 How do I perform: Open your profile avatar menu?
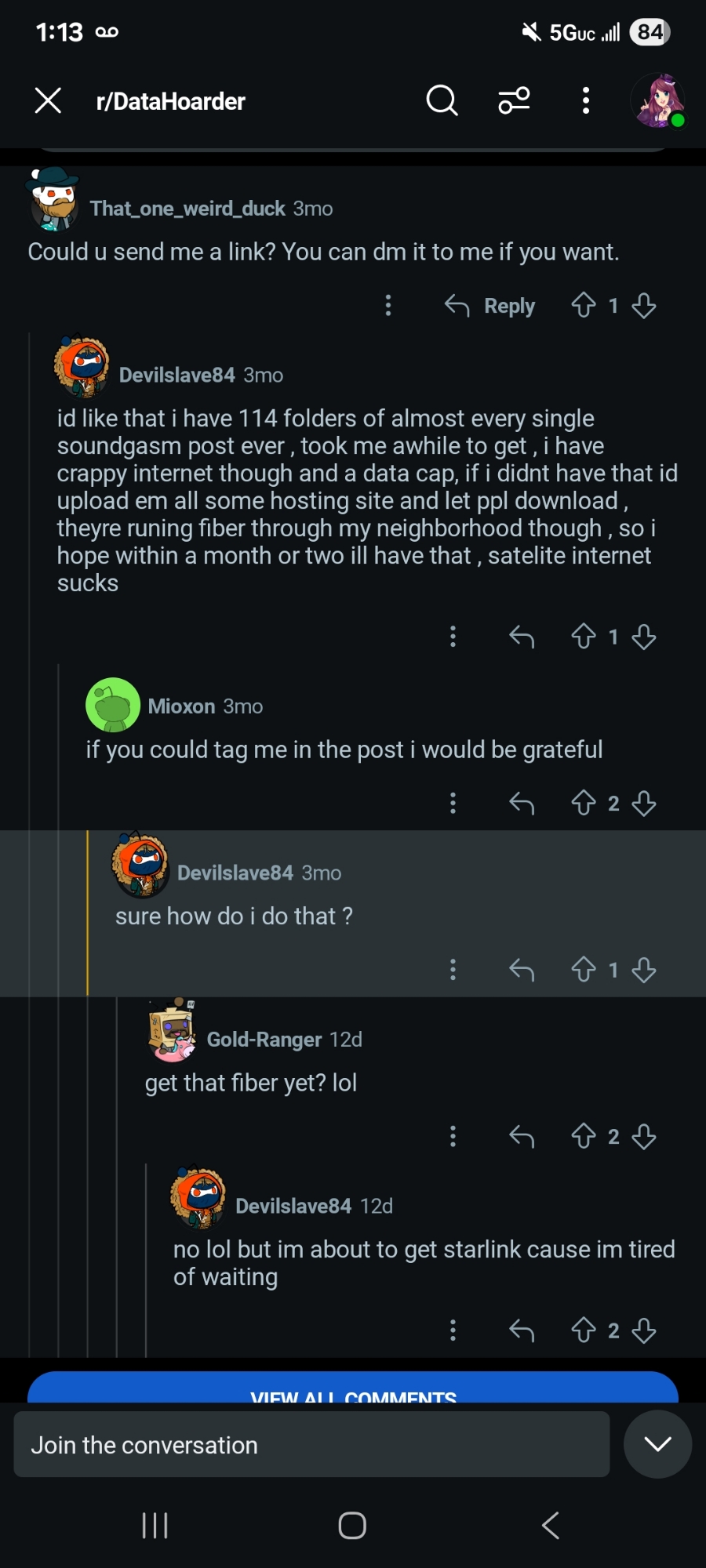tap(657, 100)
